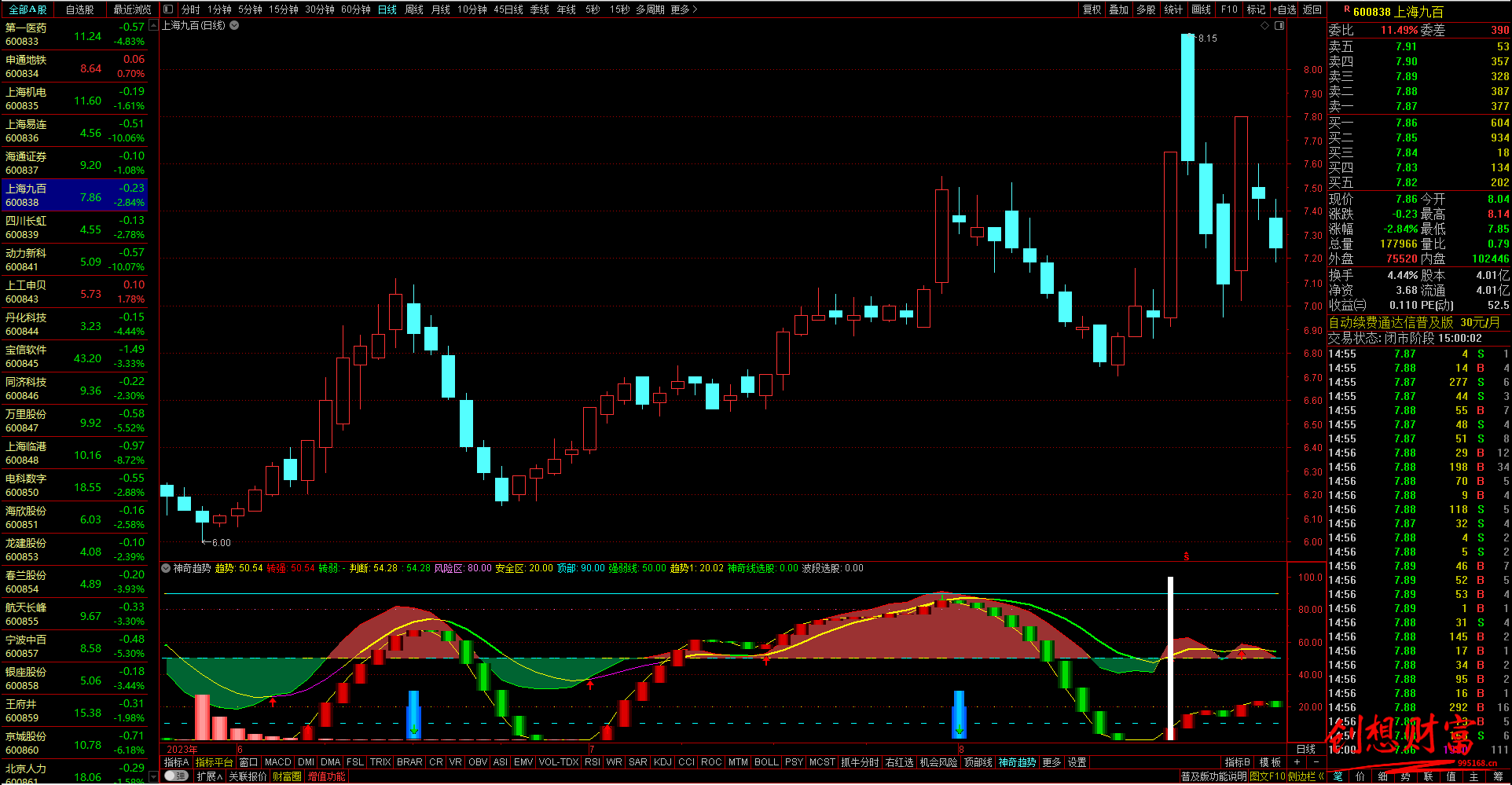Click the + zoom button near 模板

point(1297,762)
